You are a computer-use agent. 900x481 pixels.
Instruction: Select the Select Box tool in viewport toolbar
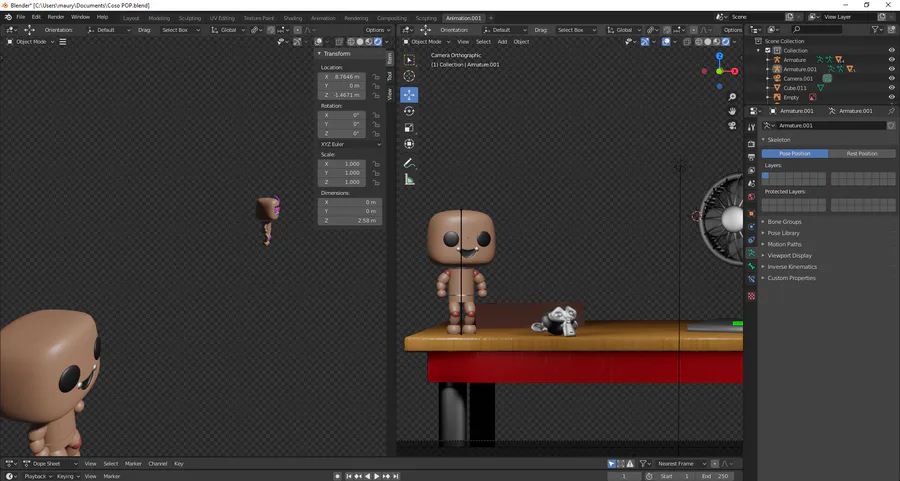click(409, 60)
